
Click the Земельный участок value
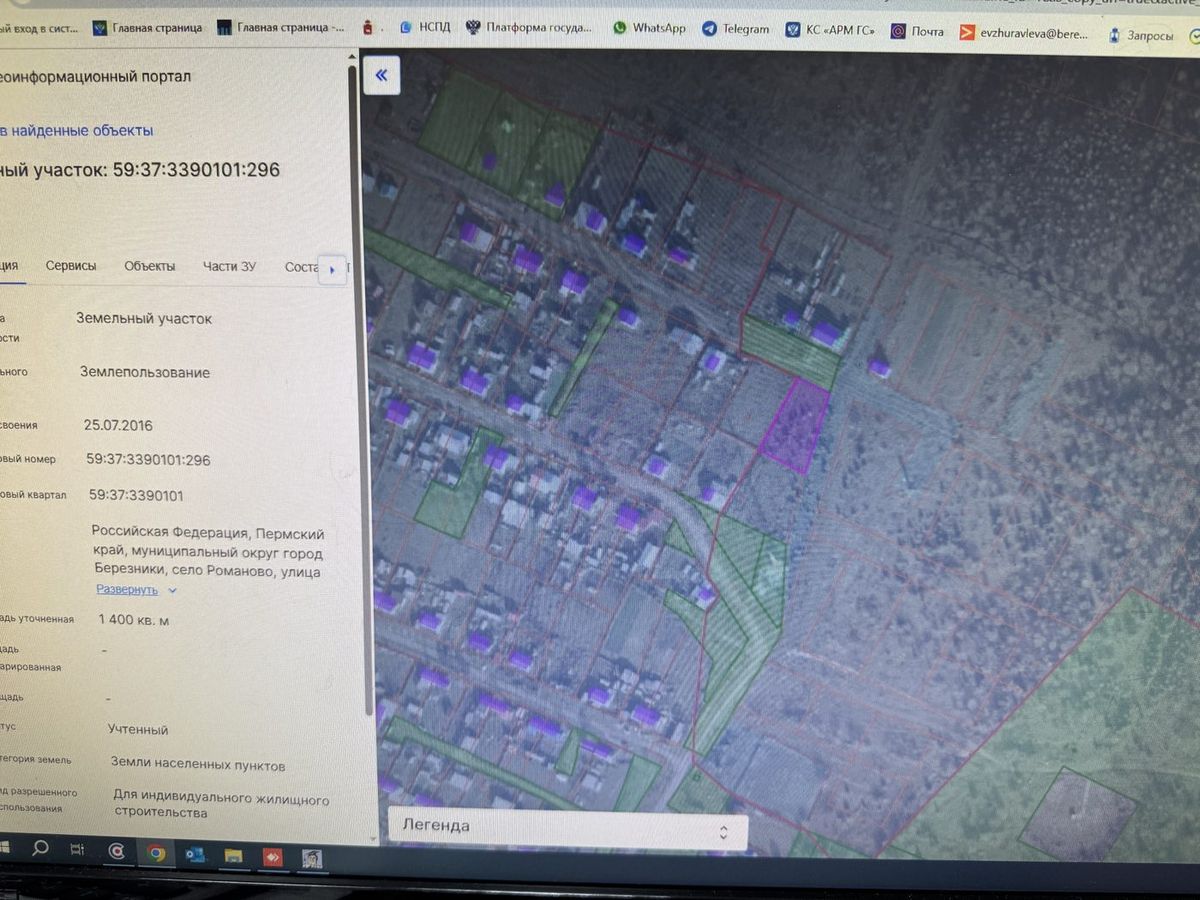pos(144,319)
